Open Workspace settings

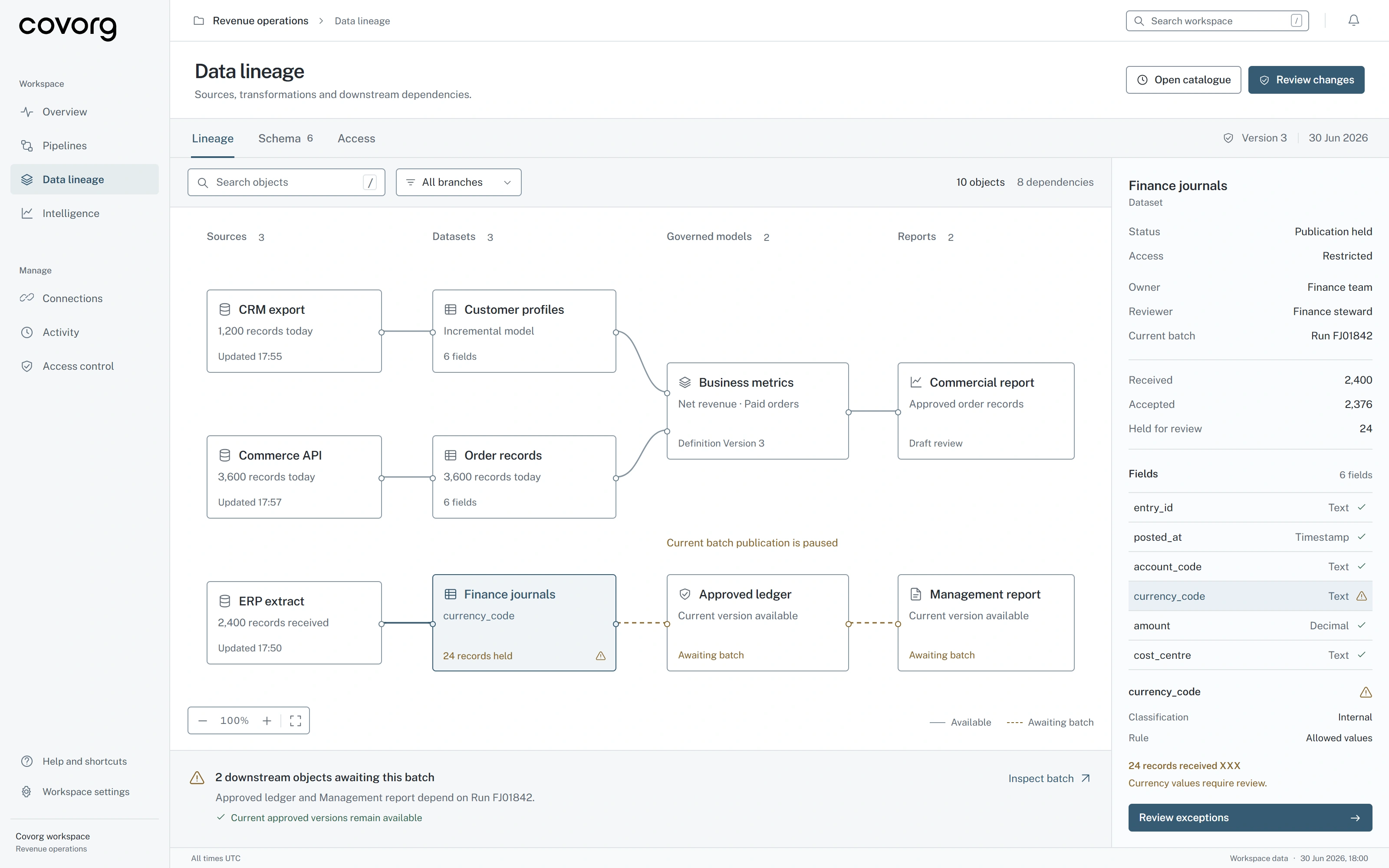pos(84,792)
